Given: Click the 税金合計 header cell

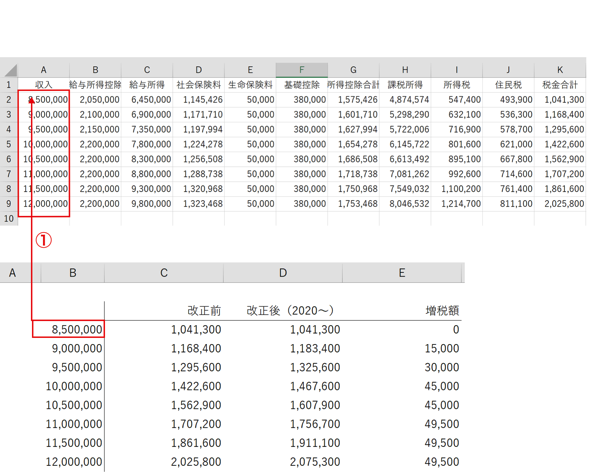Looking at the screenshot, I should 560,85.
